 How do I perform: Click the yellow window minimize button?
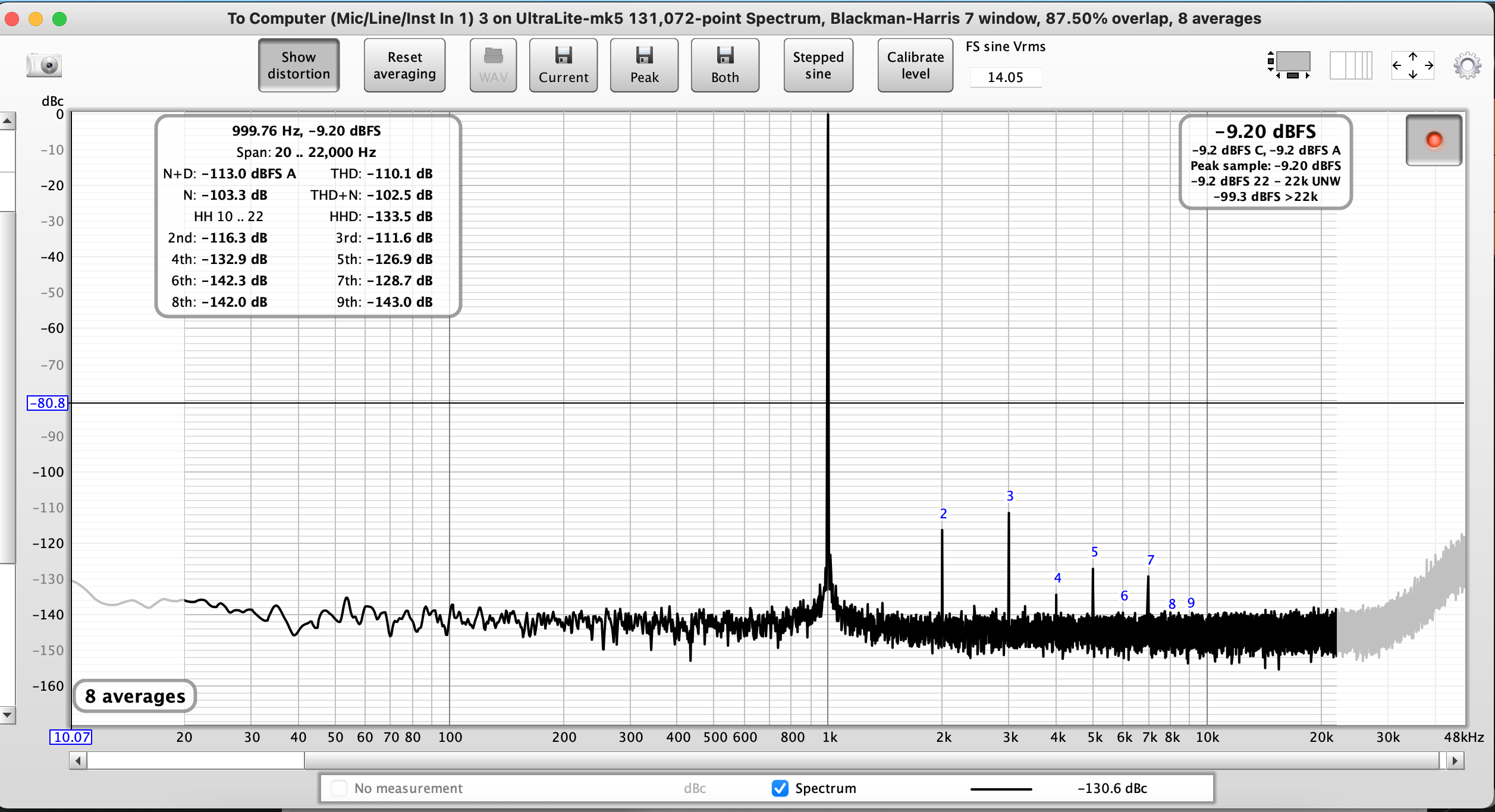pyautogui.click(x=36, y=19)
